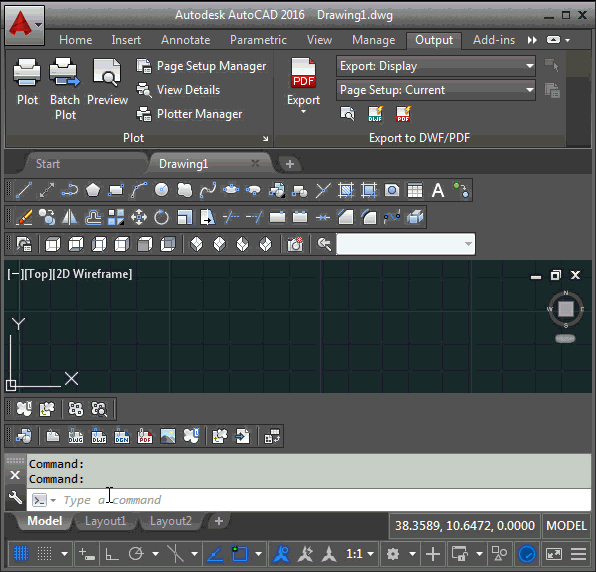Click the [2D Wireframe] visual style control
Image resolution: width=596 pixels, height=572 pixels.
pos(92,274)
